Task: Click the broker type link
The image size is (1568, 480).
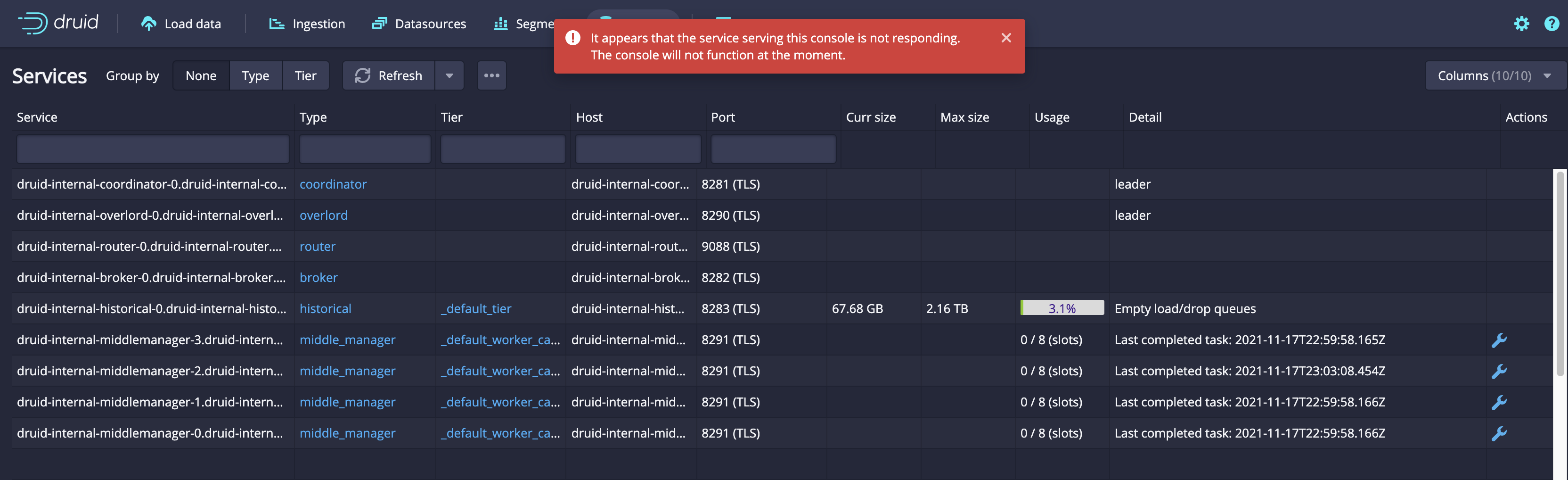Action: [x=318, y=277]
